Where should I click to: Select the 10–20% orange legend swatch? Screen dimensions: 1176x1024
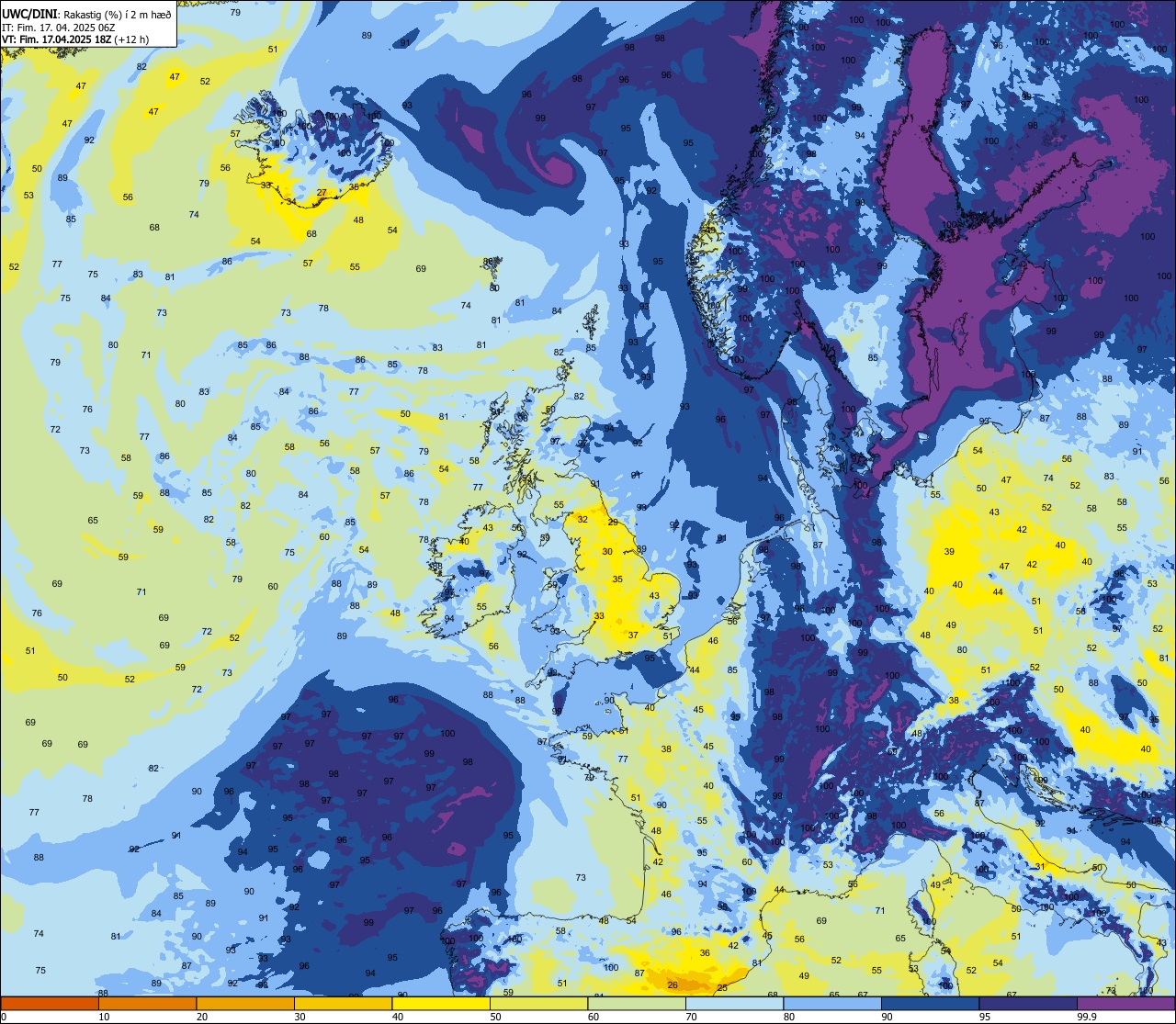click(x=147, y=1003)
